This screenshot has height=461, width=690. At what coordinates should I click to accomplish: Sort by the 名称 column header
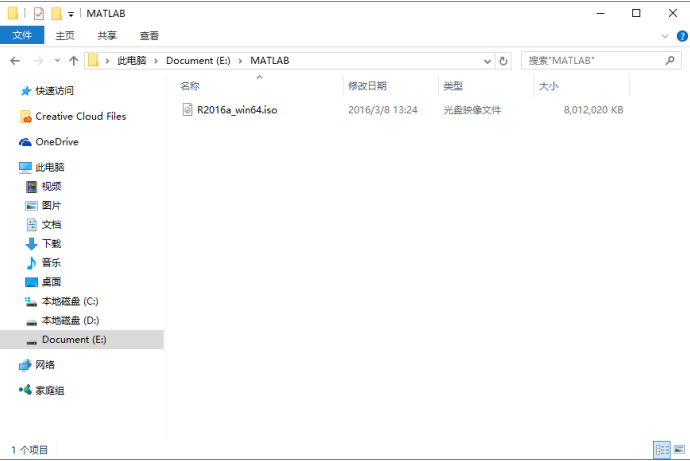(x=190, y=86)
